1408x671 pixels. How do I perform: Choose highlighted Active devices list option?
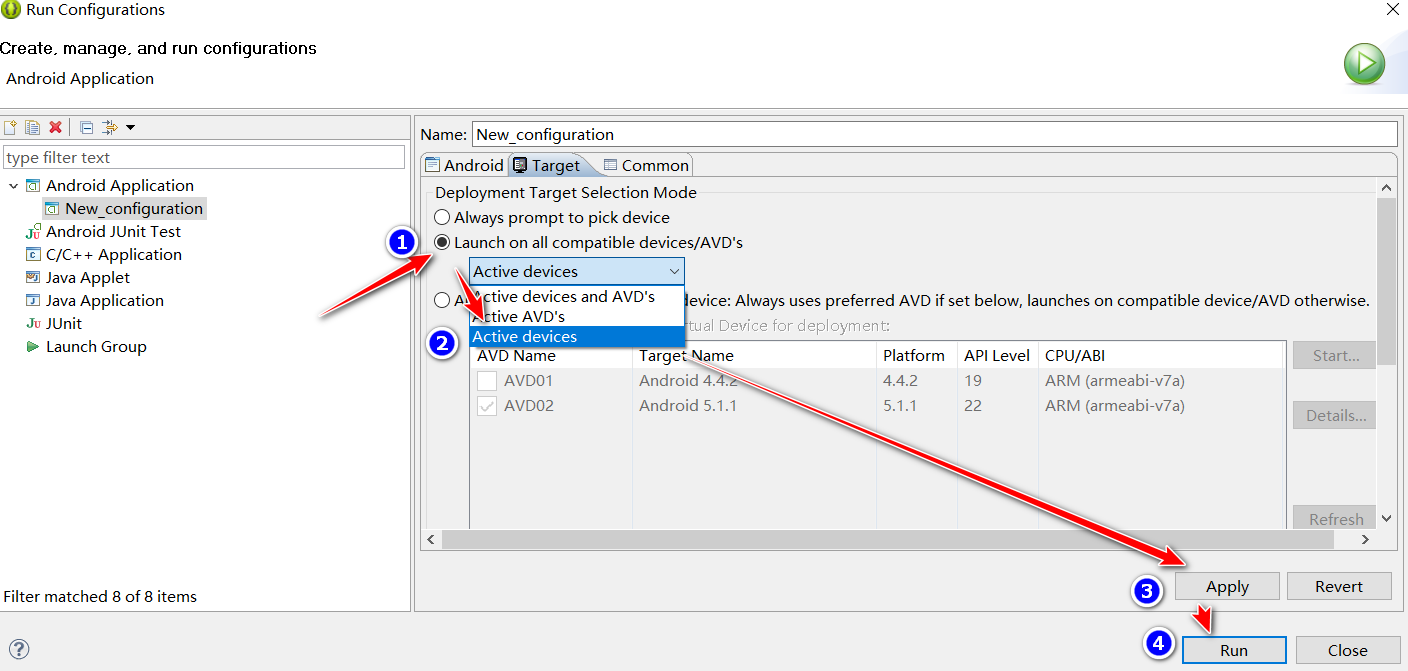point(577,337)
